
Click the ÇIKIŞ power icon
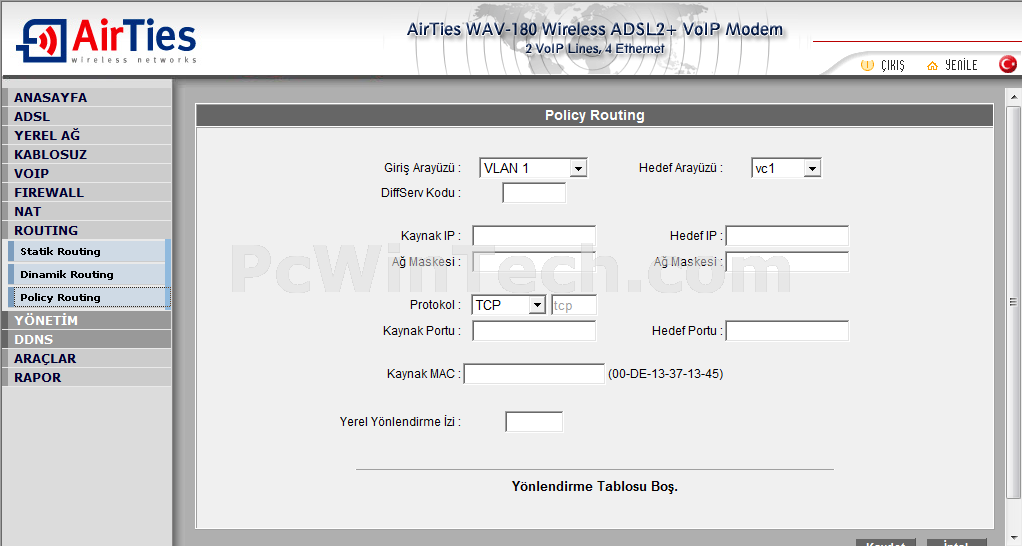[x=867, y=65]
